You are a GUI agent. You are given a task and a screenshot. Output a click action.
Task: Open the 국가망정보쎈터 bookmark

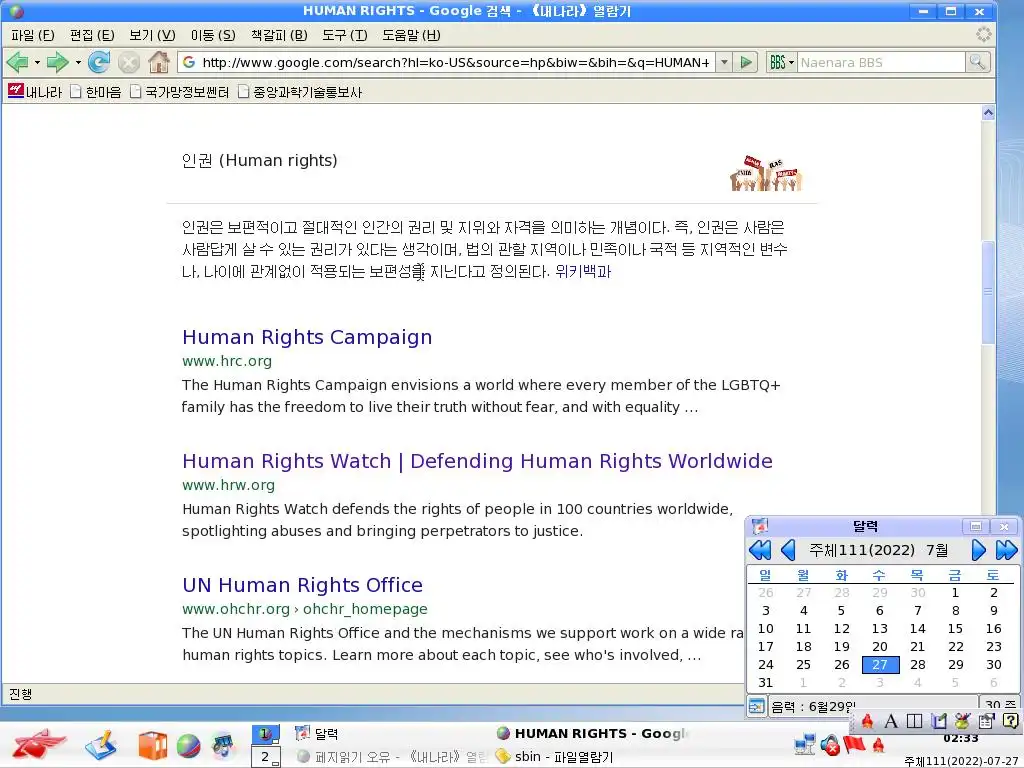tap(180, 92)
